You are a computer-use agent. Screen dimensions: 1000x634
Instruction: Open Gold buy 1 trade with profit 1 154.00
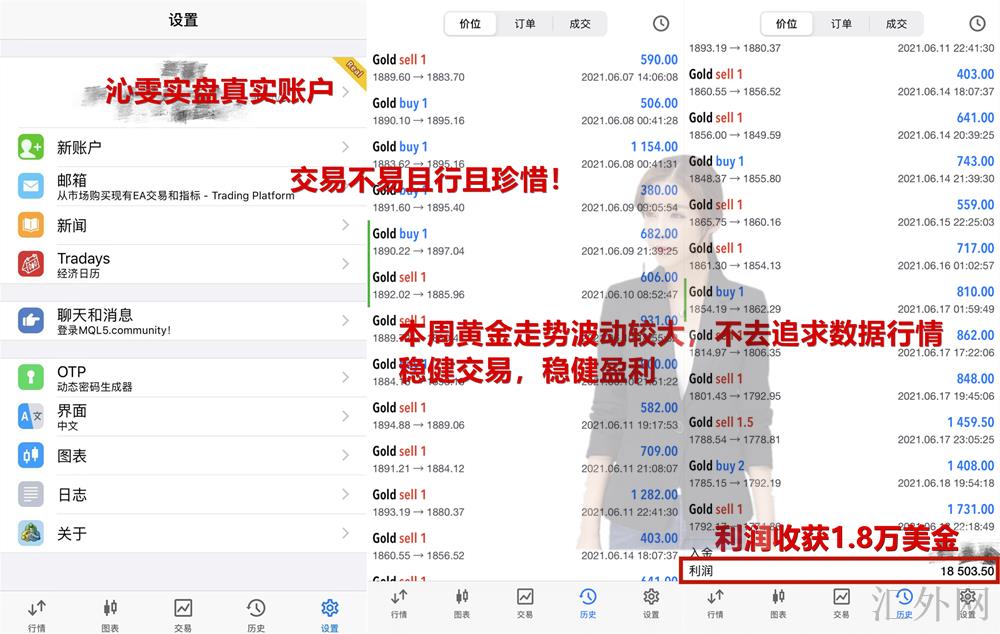[525, 154]
